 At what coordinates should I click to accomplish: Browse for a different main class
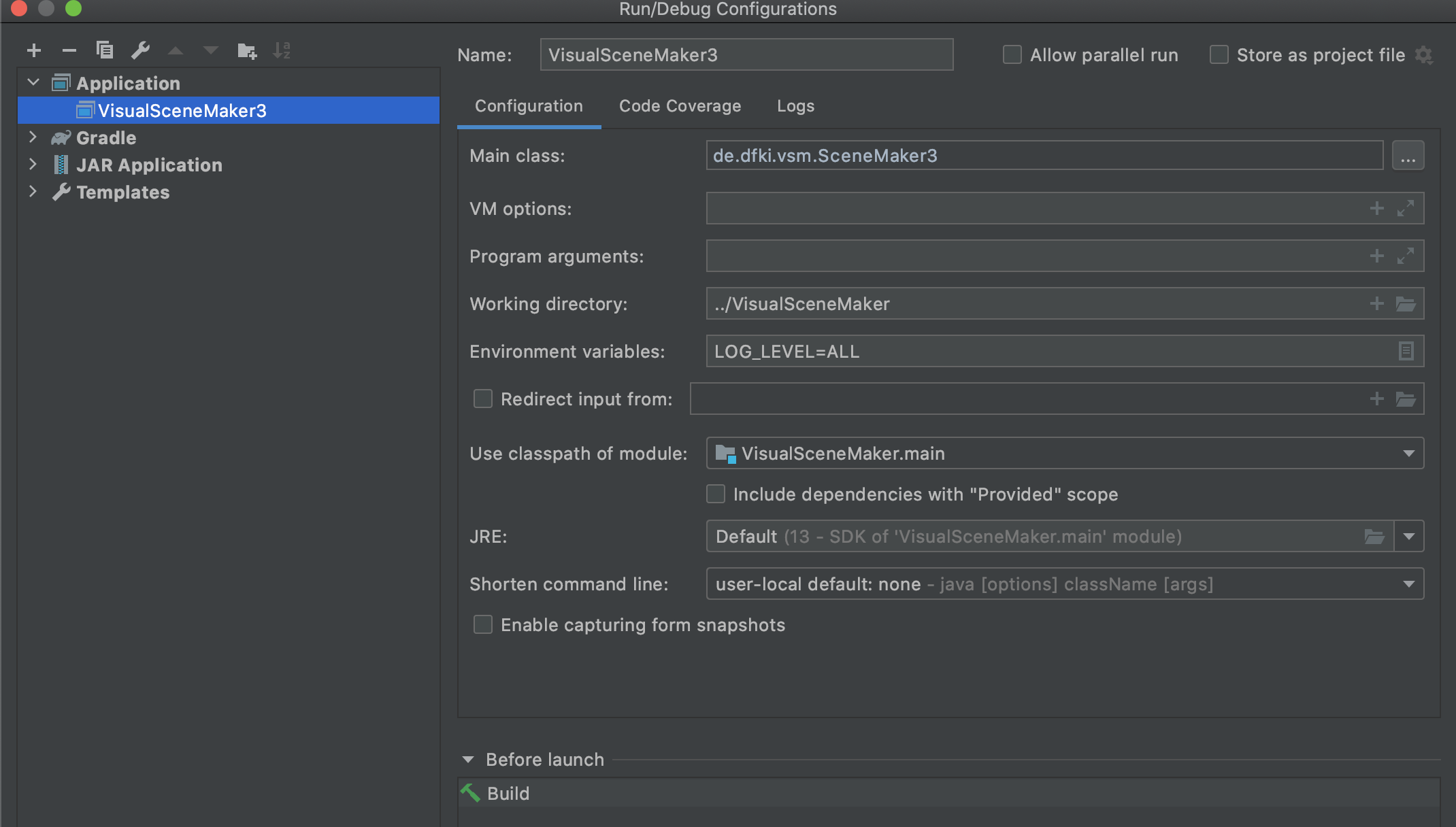1408,155
